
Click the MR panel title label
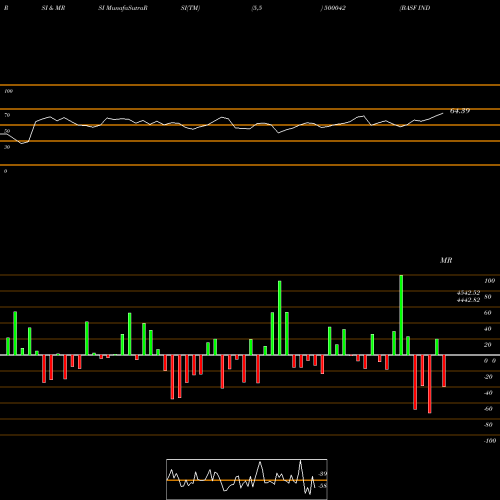[x=446, y=260]
